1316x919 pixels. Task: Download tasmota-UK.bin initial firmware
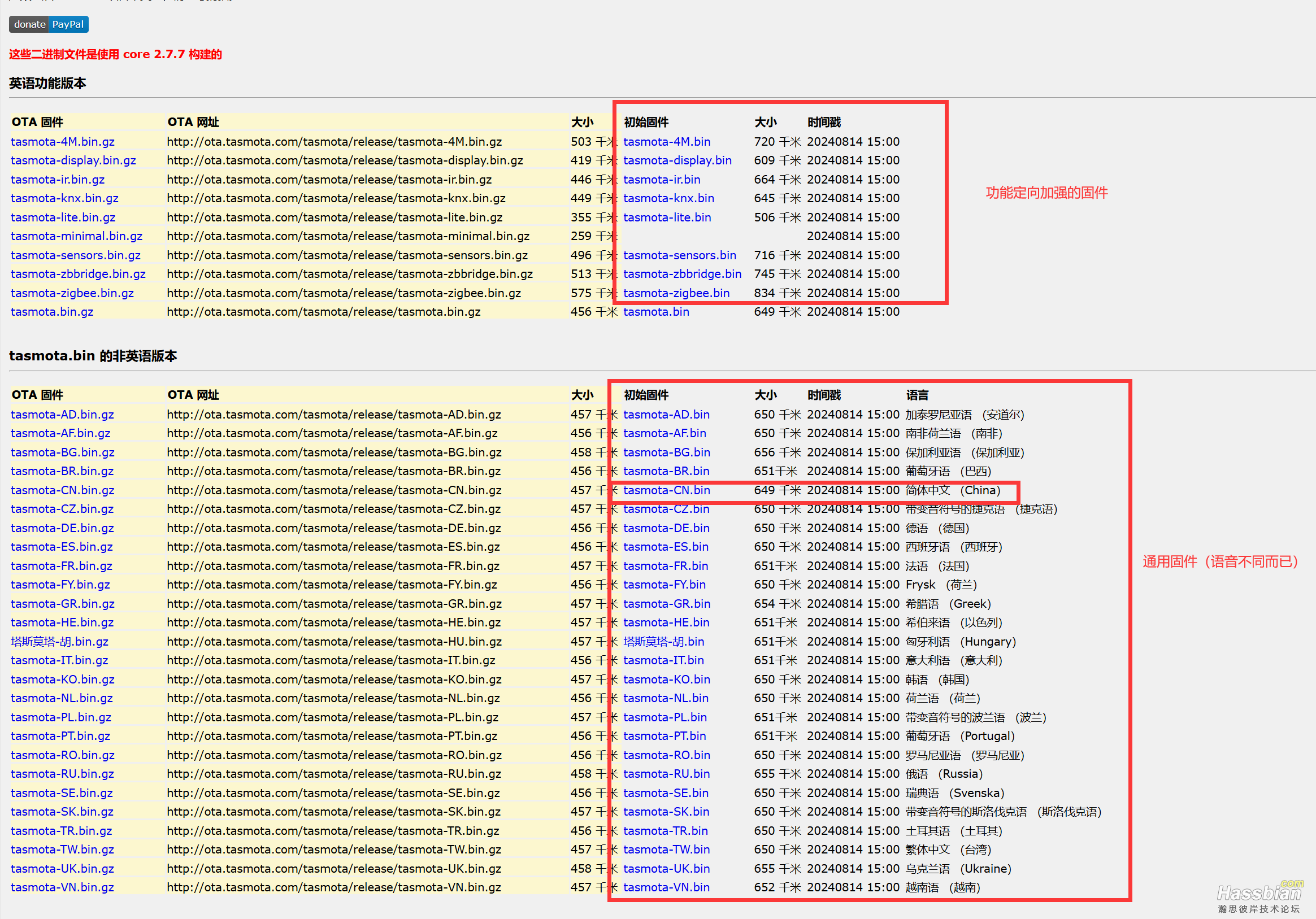(x=667, y=868)
